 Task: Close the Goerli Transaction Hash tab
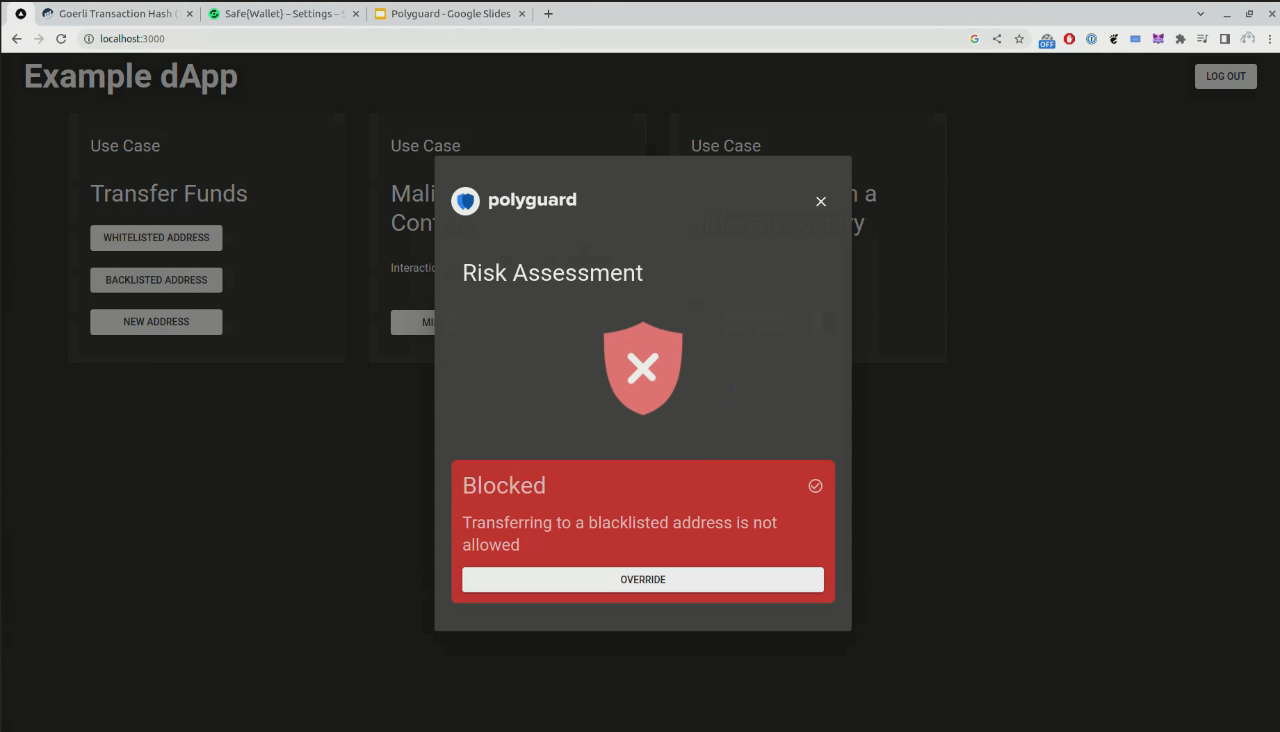click(189, 14)
